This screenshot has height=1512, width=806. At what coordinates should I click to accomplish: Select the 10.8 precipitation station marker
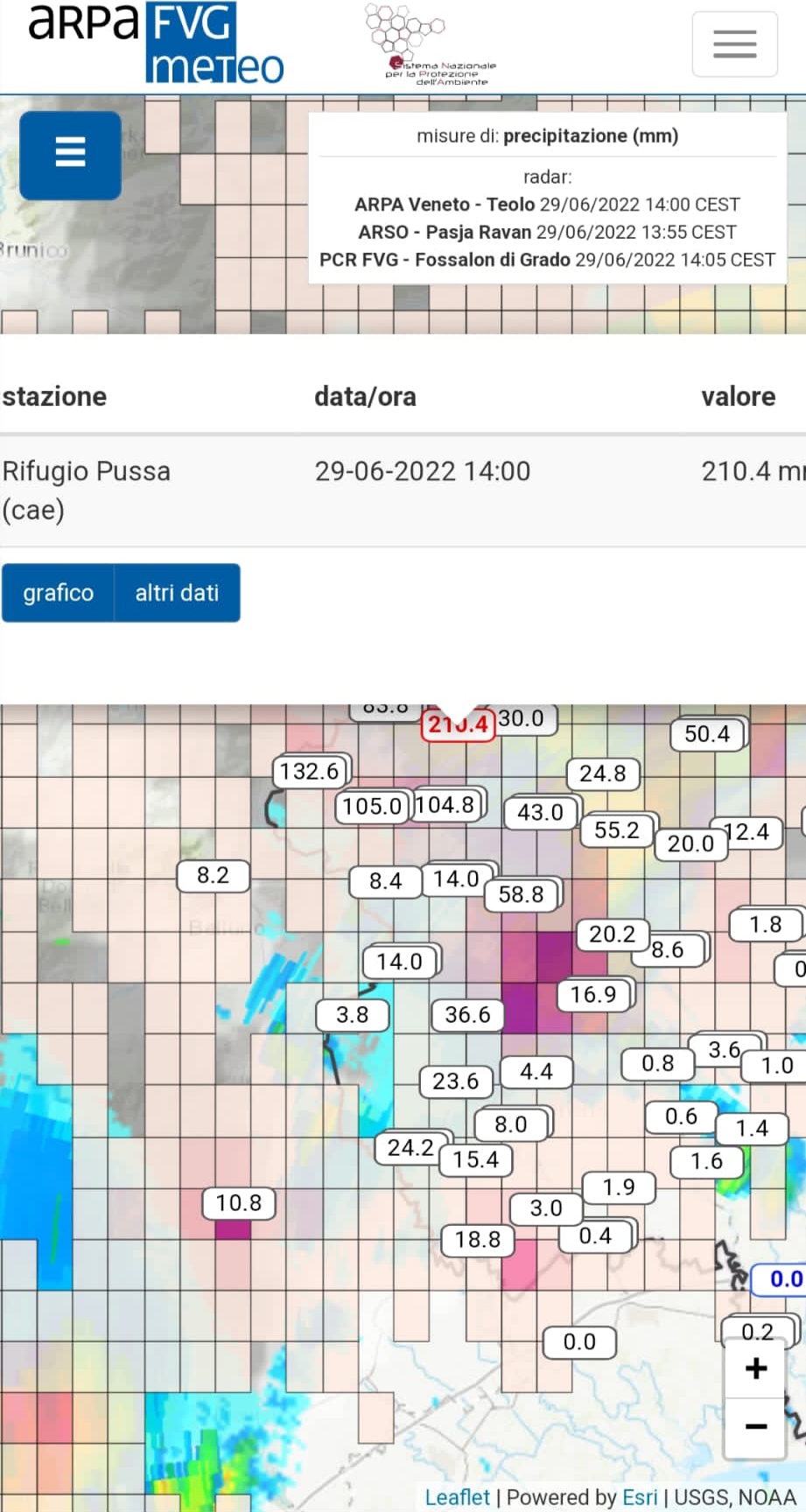[x=239, y=1203]
